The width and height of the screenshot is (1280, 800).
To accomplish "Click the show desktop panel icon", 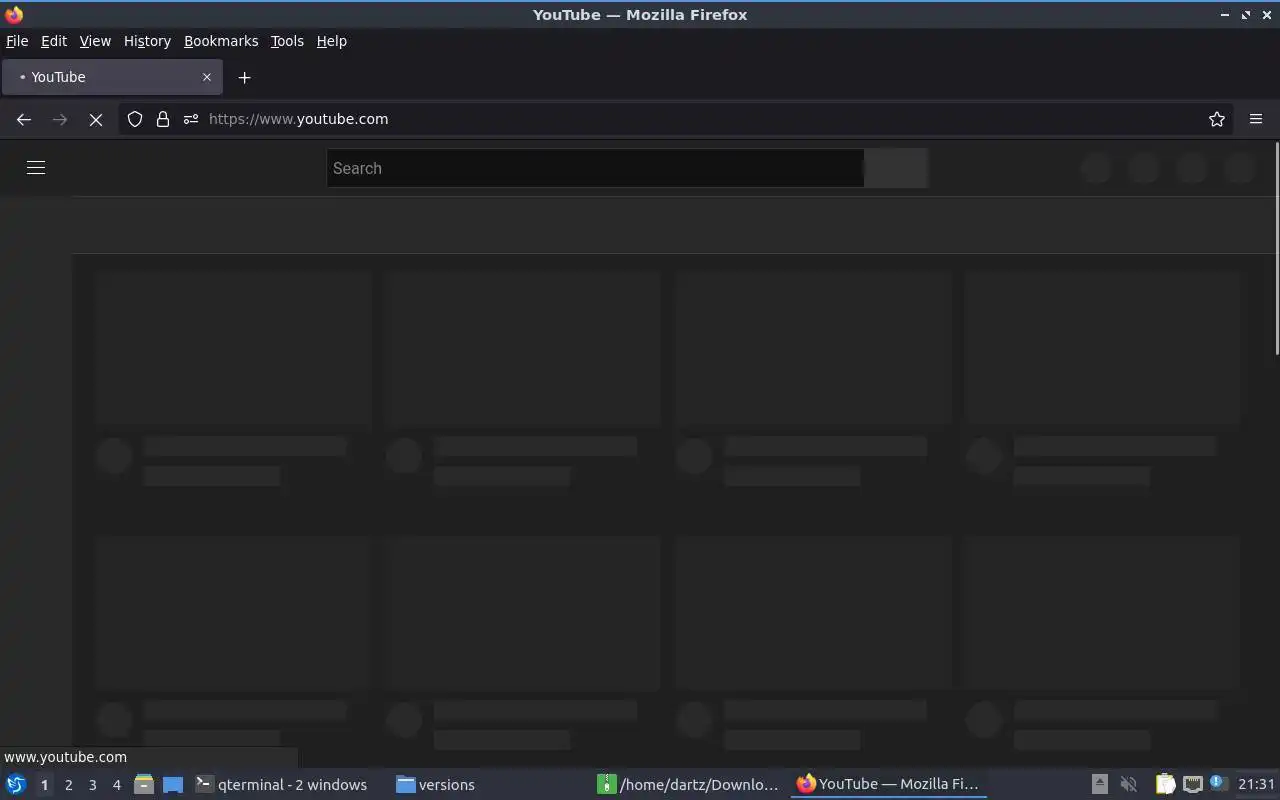I will (173, 785).
